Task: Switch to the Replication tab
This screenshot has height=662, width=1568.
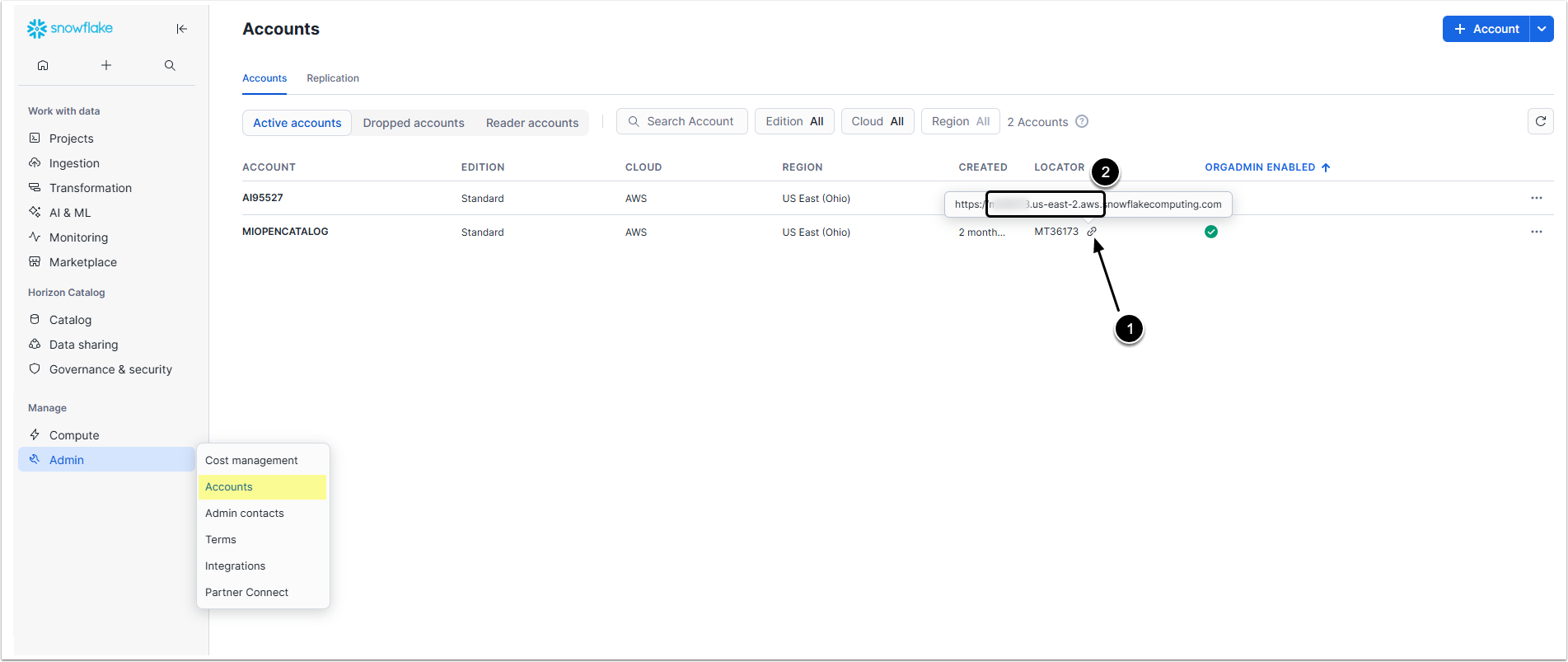Action: 333,78
